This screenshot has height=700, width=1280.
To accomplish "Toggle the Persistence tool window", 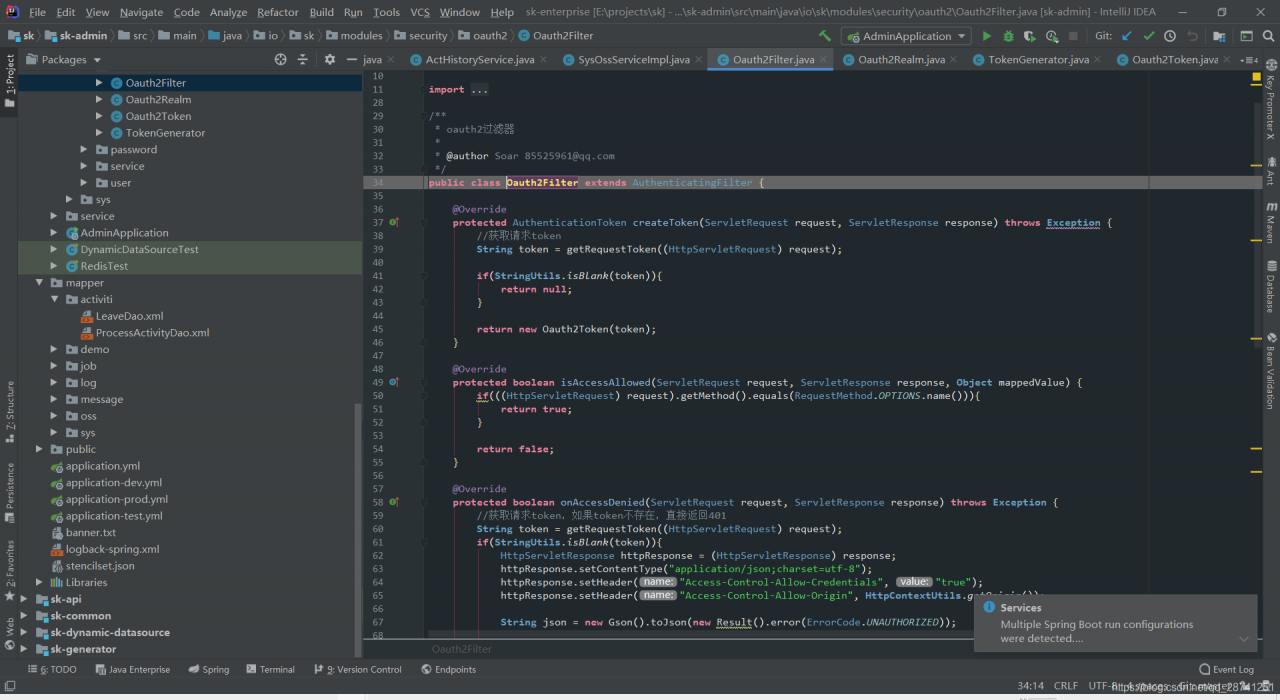I will pyautogui.click(x=9, y=492).
